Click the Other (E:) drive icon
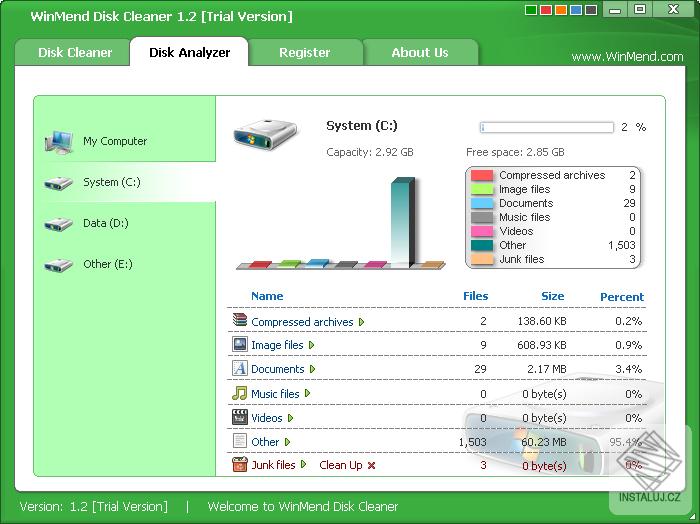Image resolution: width=700 pixels, height=524 pixels. click(x=58, y=265)
